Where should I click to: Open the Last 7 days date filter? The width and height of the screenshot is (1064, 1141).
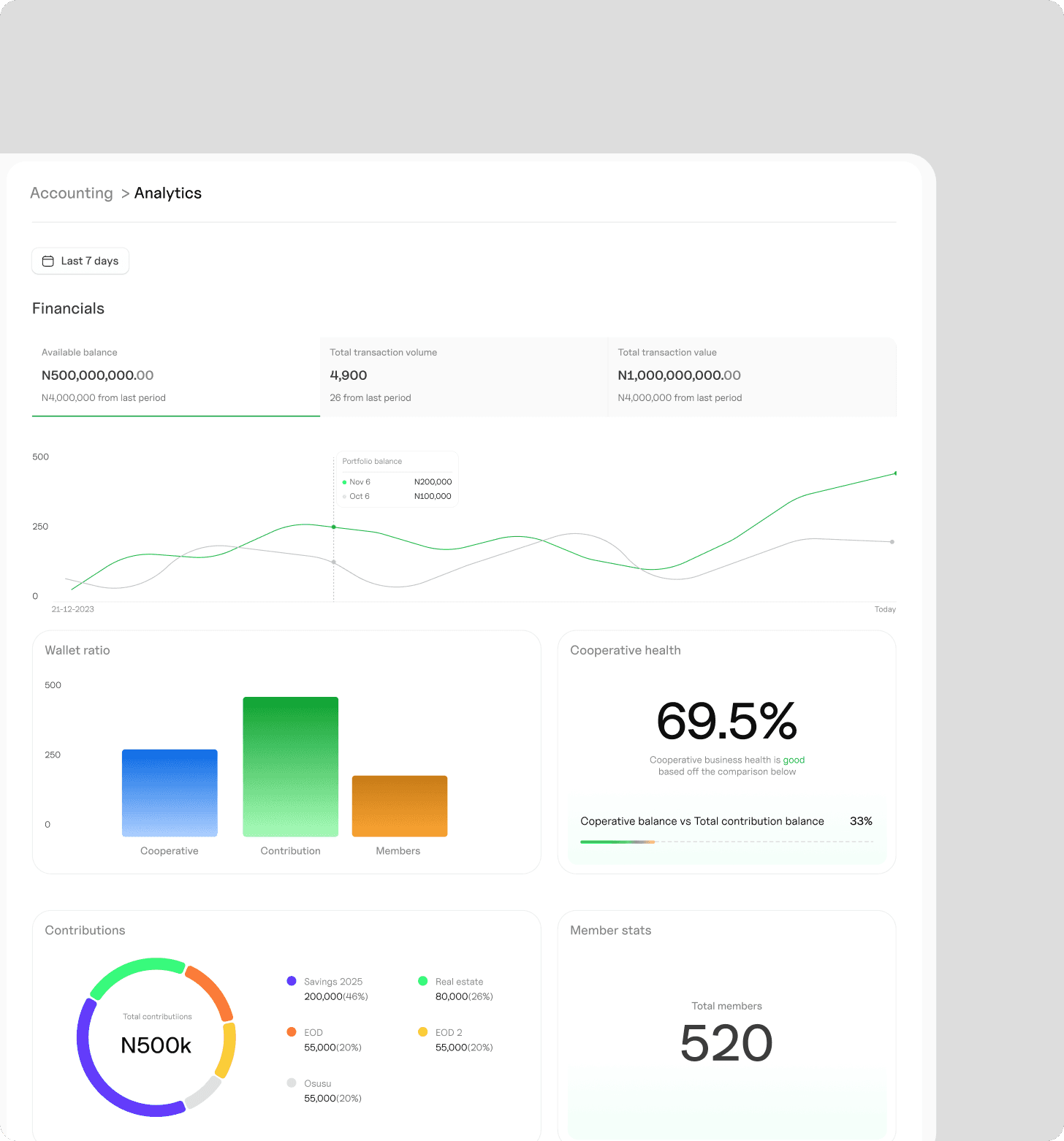pos(80,261)
